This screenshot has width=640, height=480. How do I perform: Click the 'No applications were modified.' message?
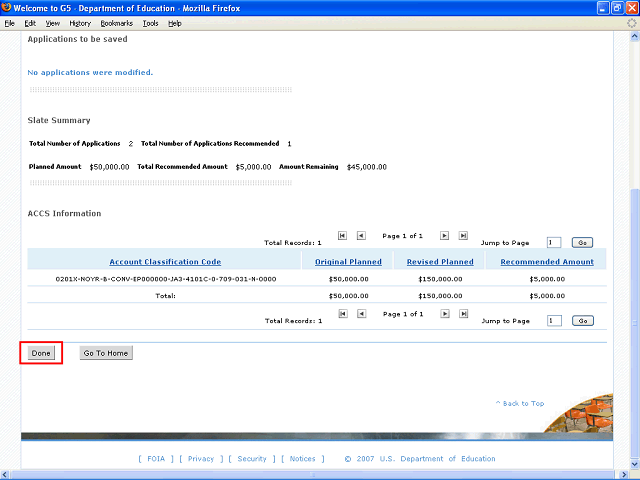tap(90, 72)
